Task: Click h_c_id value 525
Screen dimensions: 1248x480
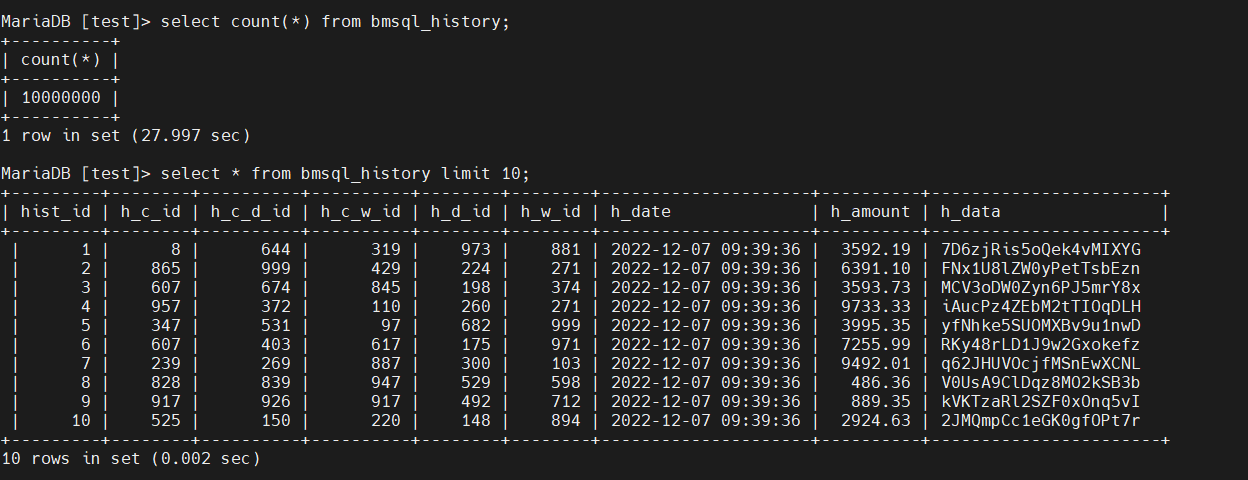Action: pos(166,421)
